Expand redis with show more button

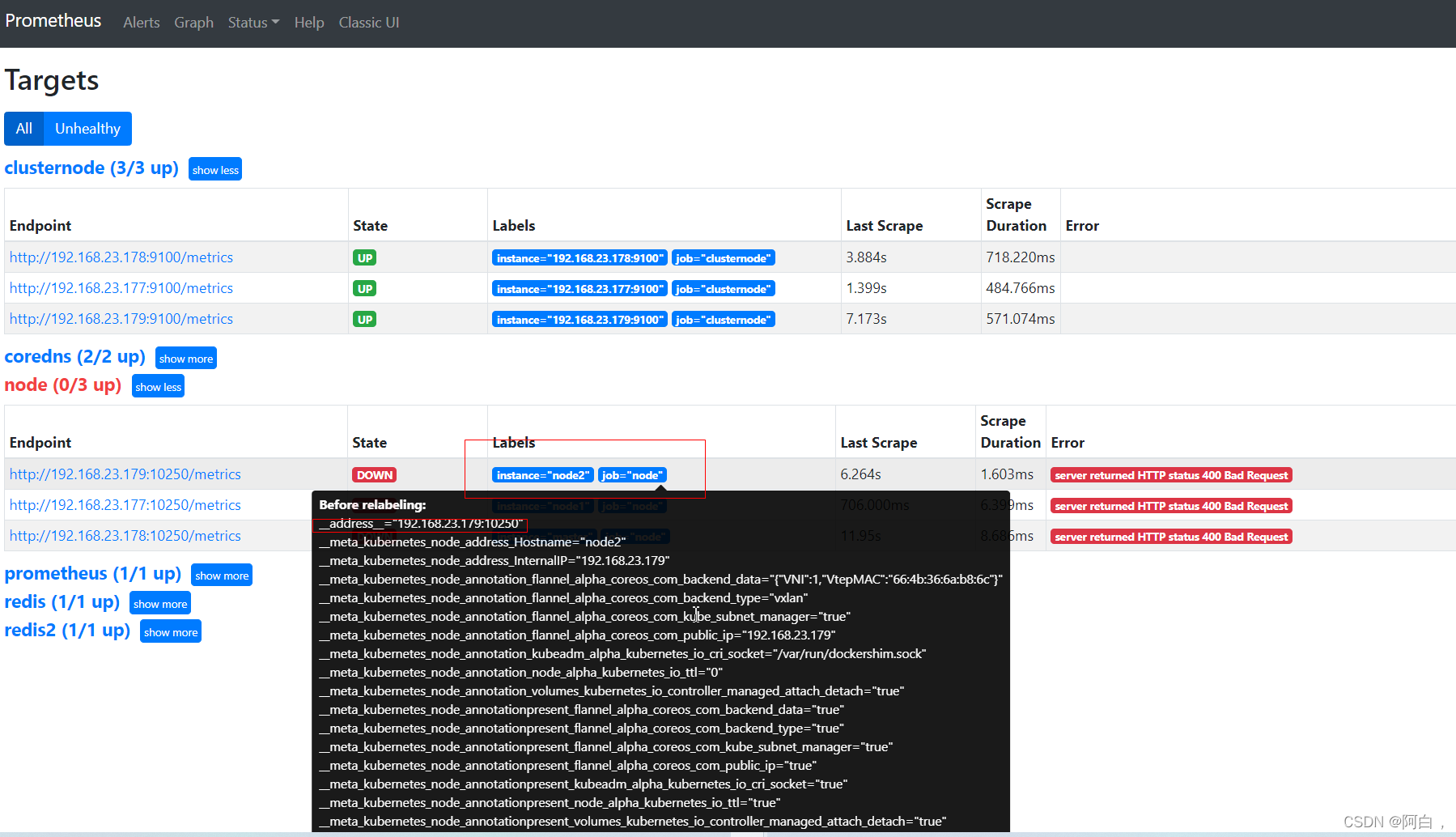coord(160,603)
